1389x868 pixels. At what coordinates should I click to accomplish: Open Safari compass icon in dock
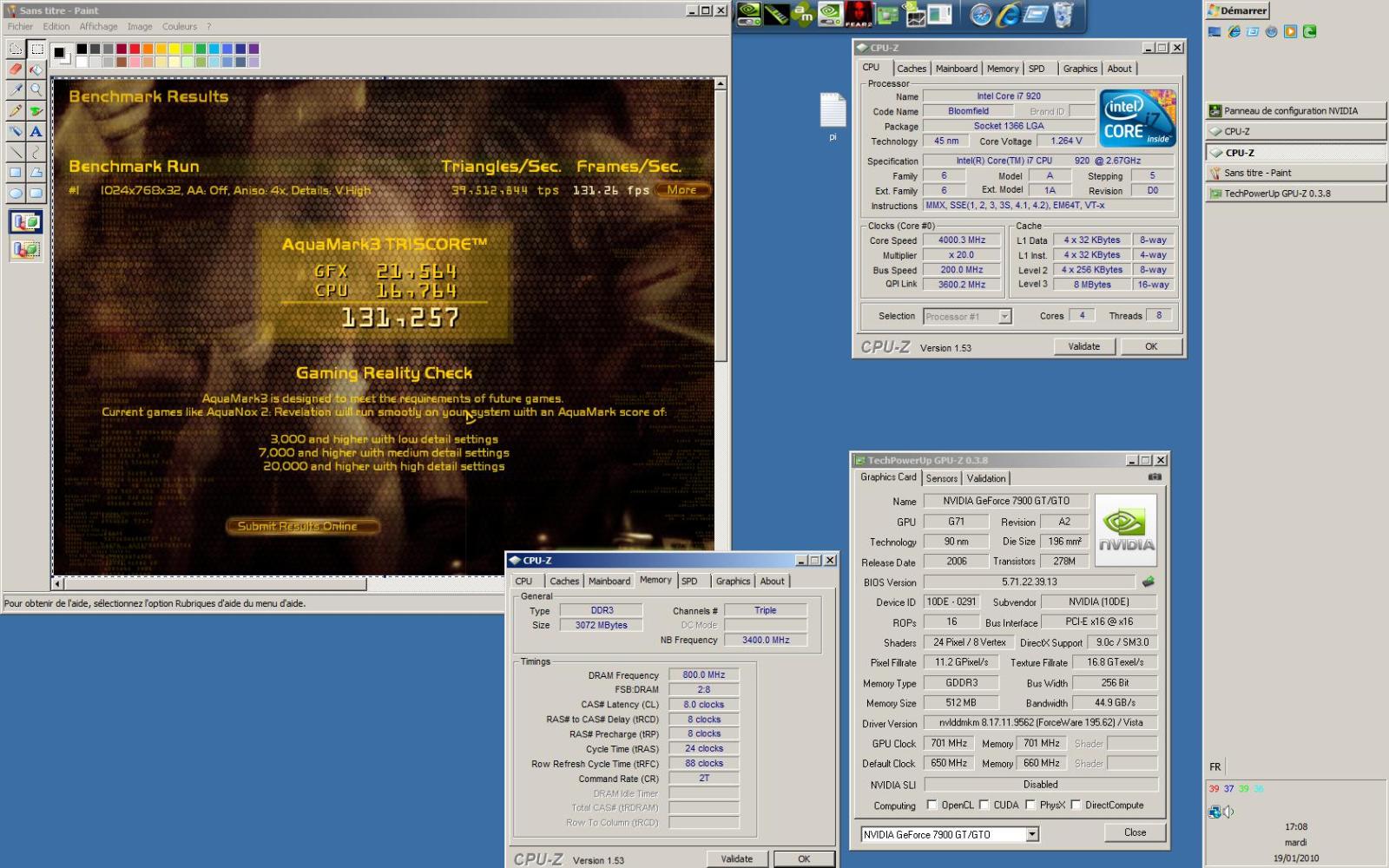point(981,14)
